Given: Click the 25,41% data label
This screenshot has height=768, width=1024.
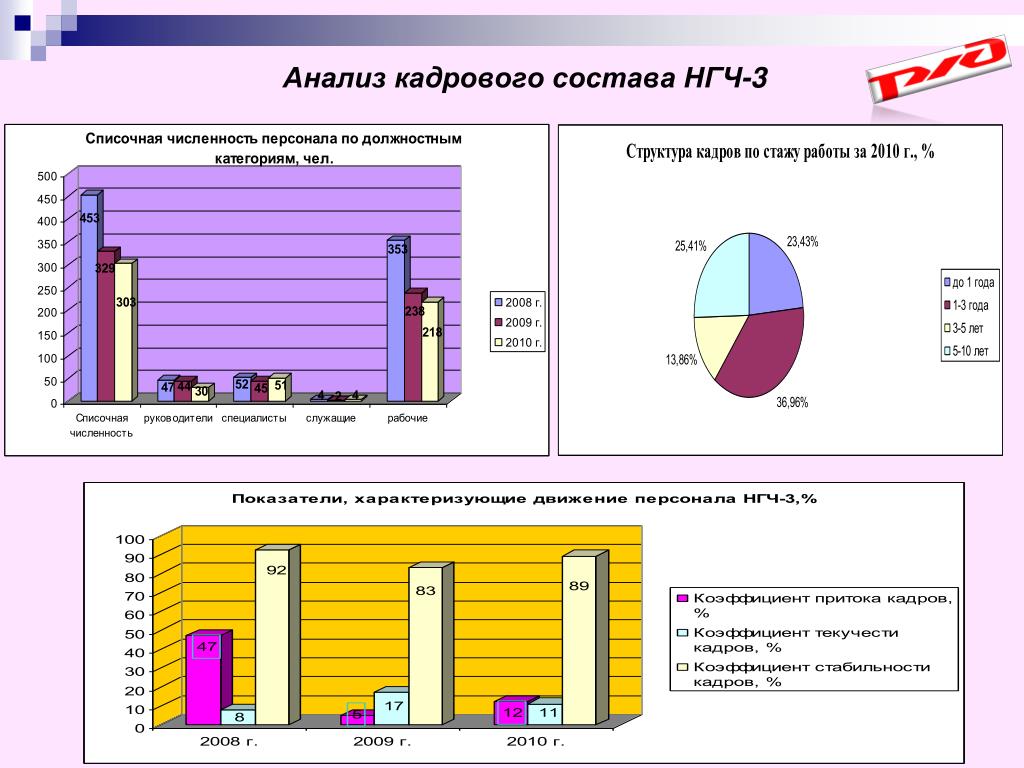Looking at the screenshot, I should [690, 246].
